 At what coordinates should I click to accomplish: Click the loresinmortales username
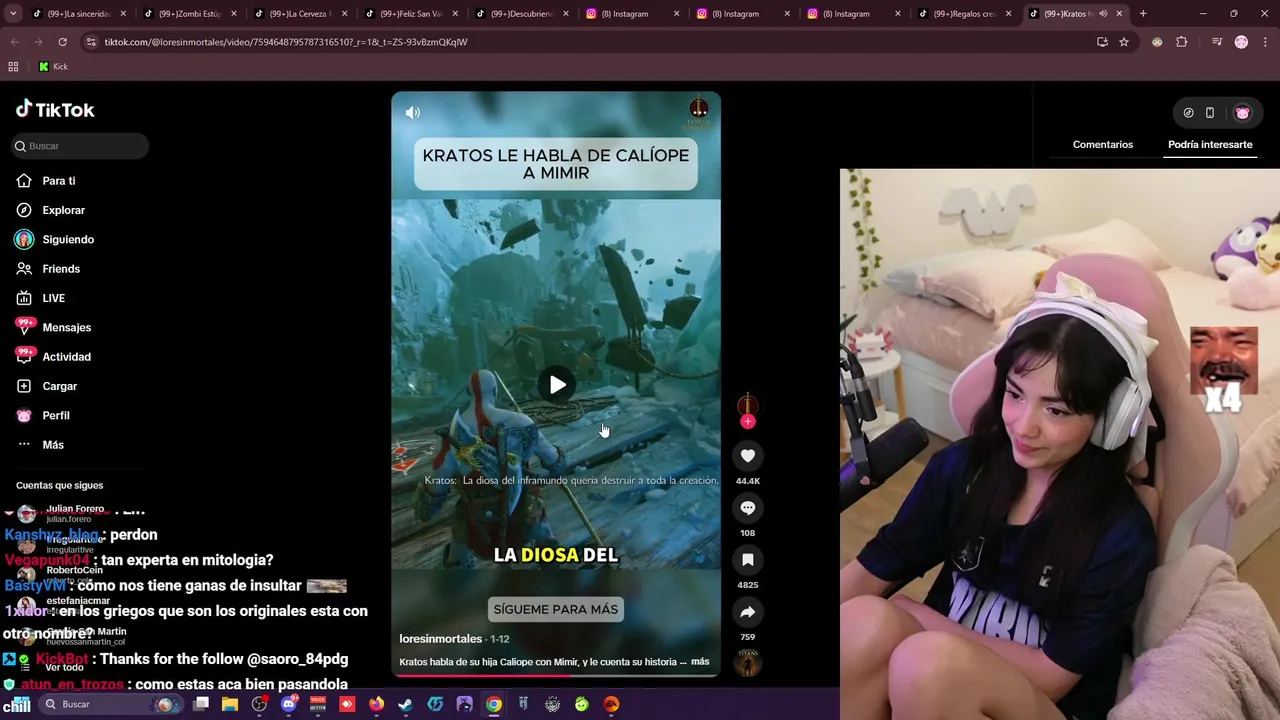[441, 639]
